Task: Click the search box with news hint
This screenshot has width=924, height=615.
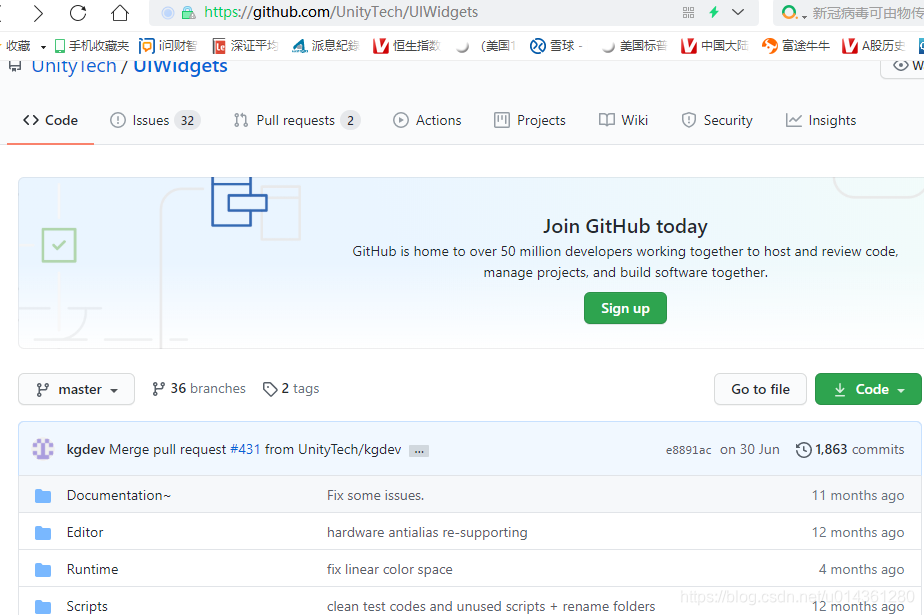Action: coord(851,12)
